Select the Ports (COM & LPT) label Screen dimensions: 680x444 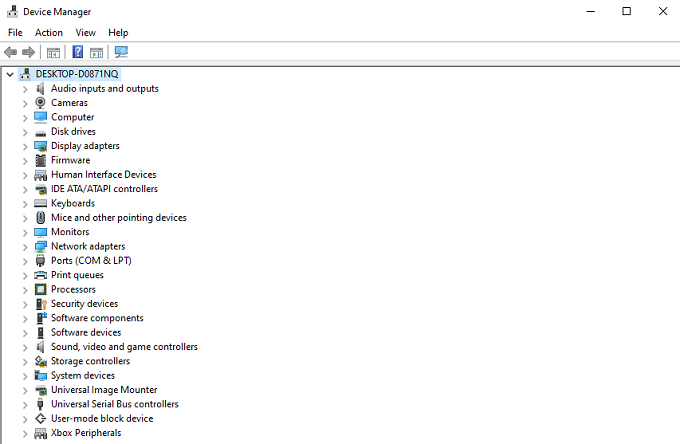[x=91, y=260]
